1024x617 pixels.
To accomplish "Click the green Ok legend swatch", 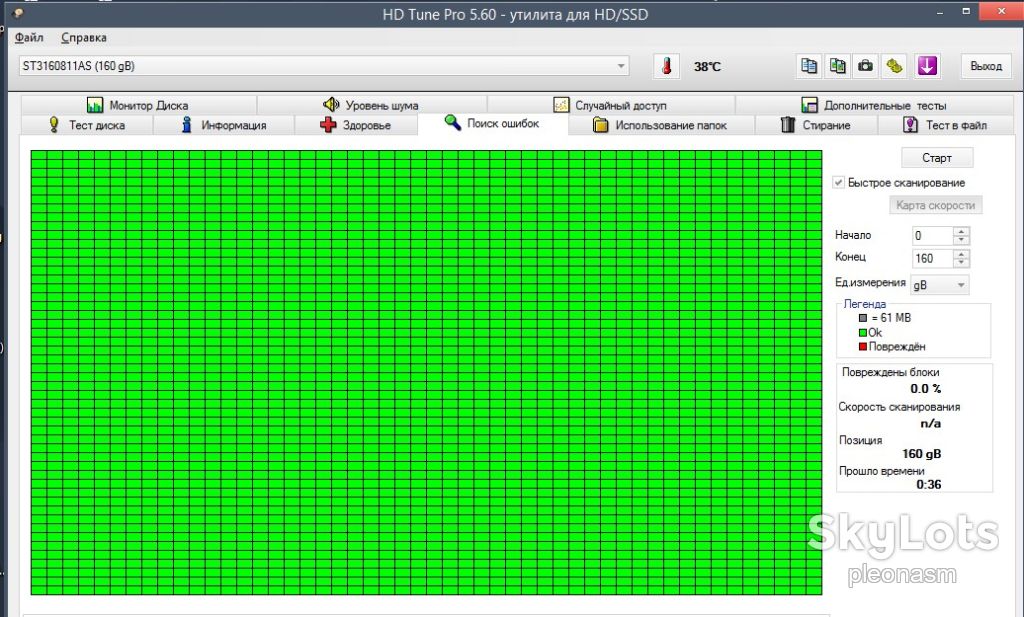I will click(863, 332).
